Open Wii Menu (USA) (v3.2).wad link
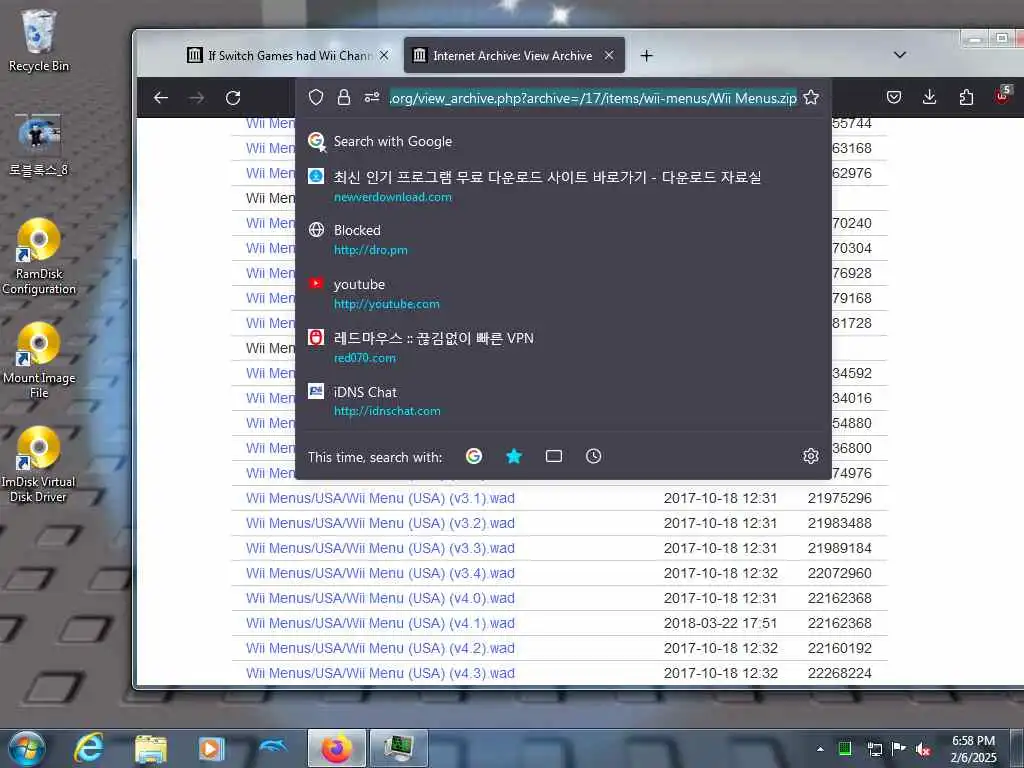Screen dimensions: 1024x768 [x=380, y=523]
